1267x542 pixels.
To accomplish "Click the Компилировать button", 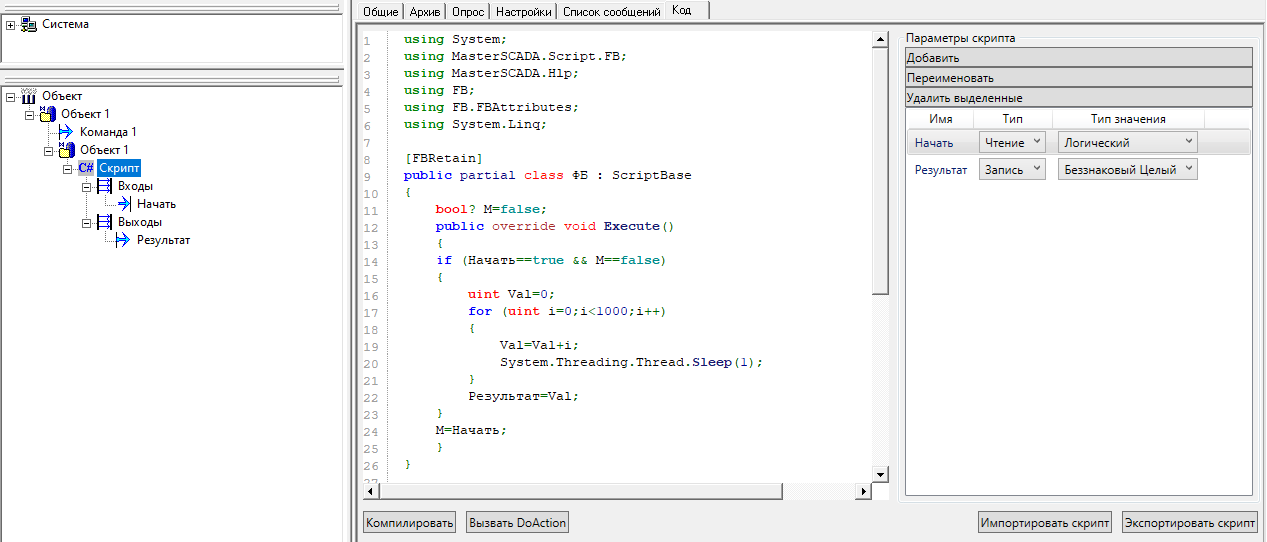I will (x=409, y=522).
